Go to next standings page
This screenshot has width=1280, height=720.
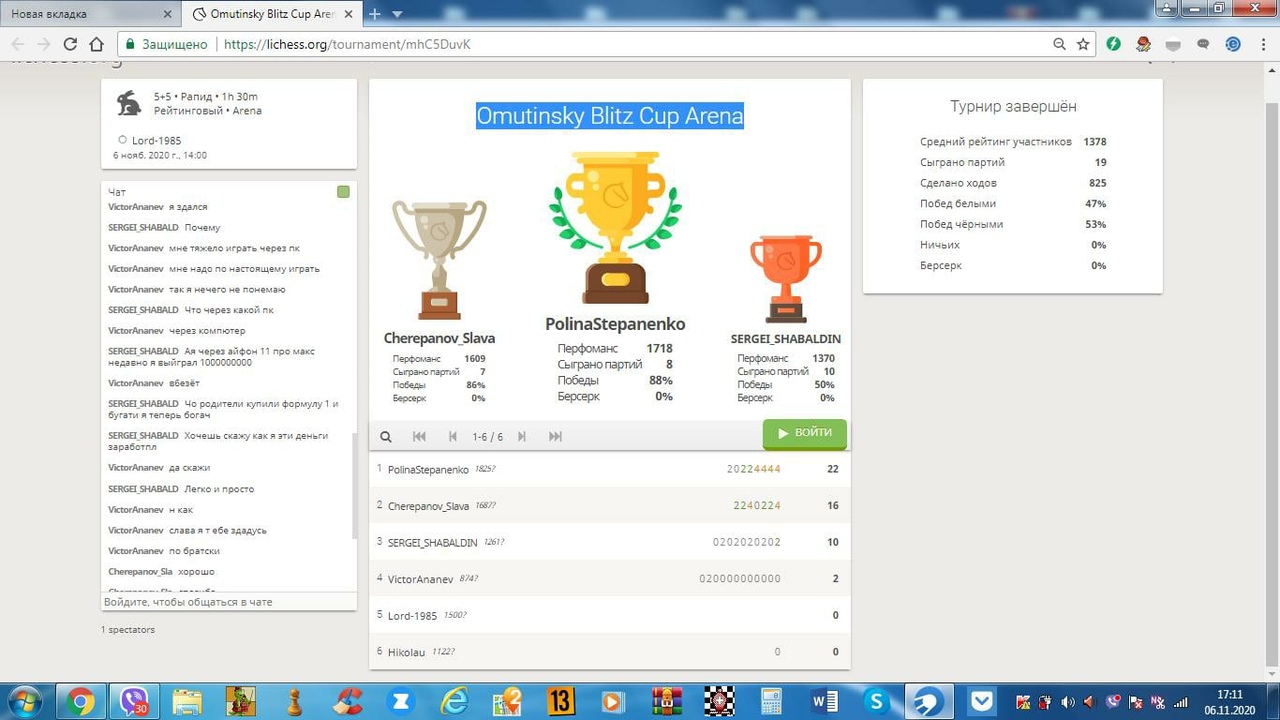tap(521, 436)
